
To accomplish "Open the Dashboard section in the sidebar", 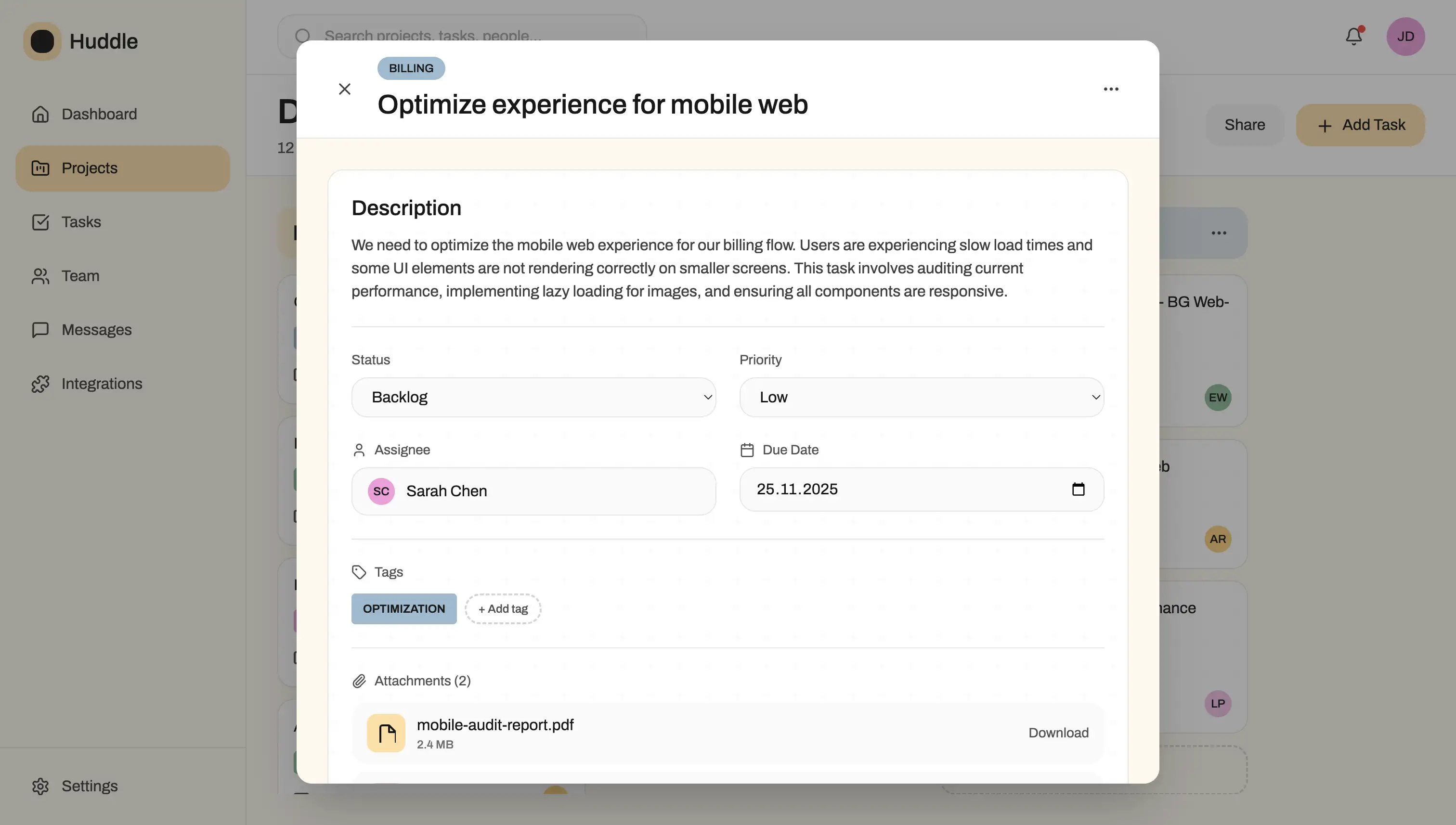I will pos(99,114).
